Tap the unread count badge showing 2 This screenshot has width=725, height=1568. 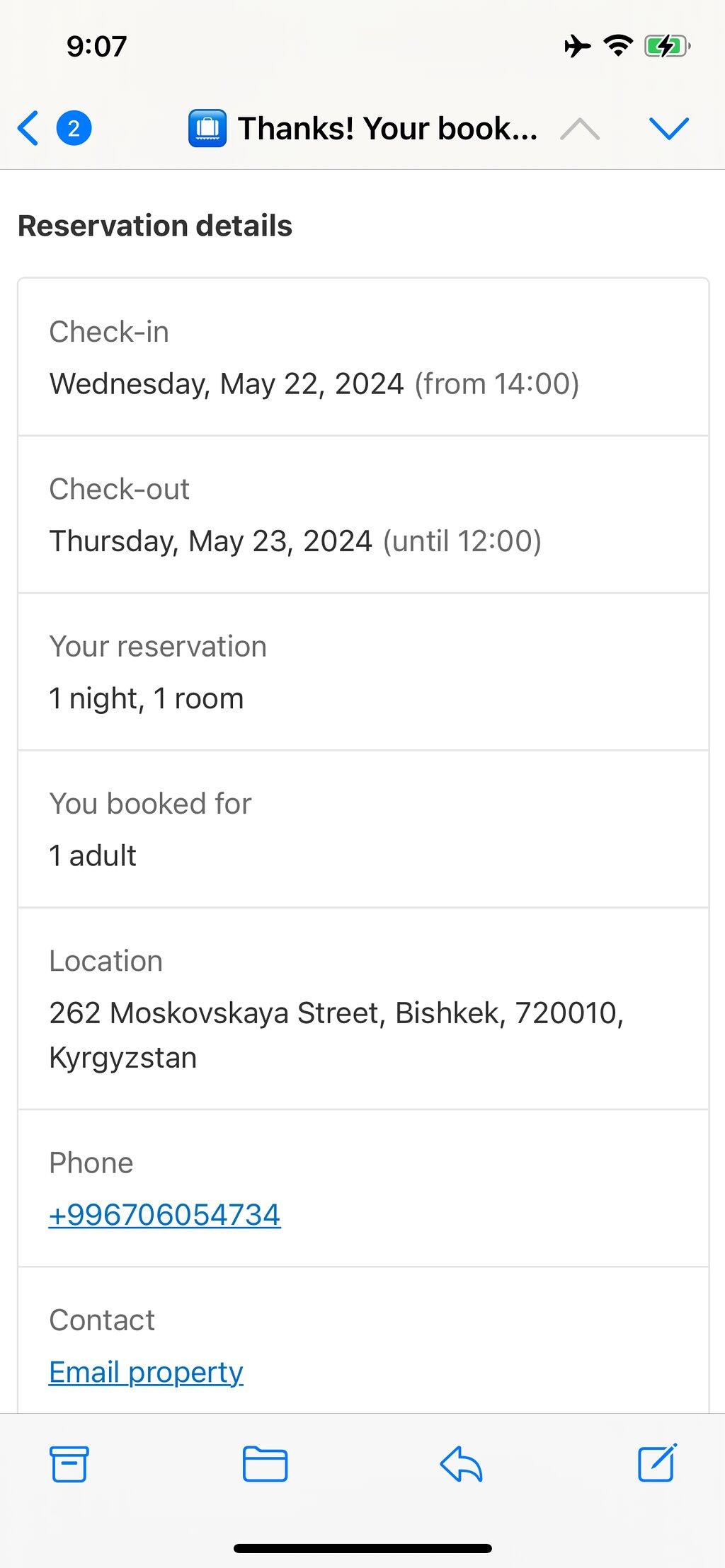point(74,128)
